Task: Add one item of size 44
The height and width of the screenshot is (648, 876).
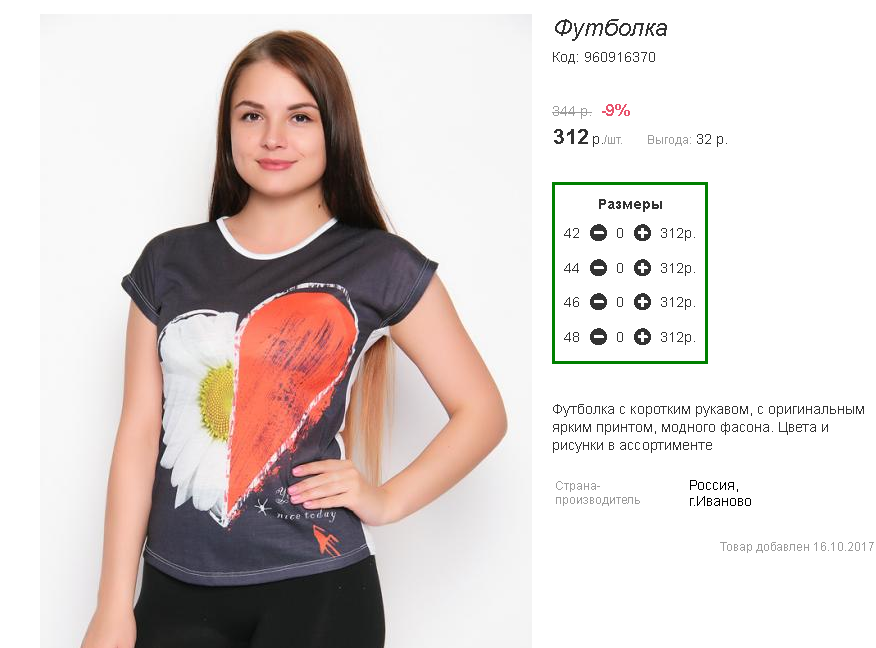Action: [x=642, y=268]
